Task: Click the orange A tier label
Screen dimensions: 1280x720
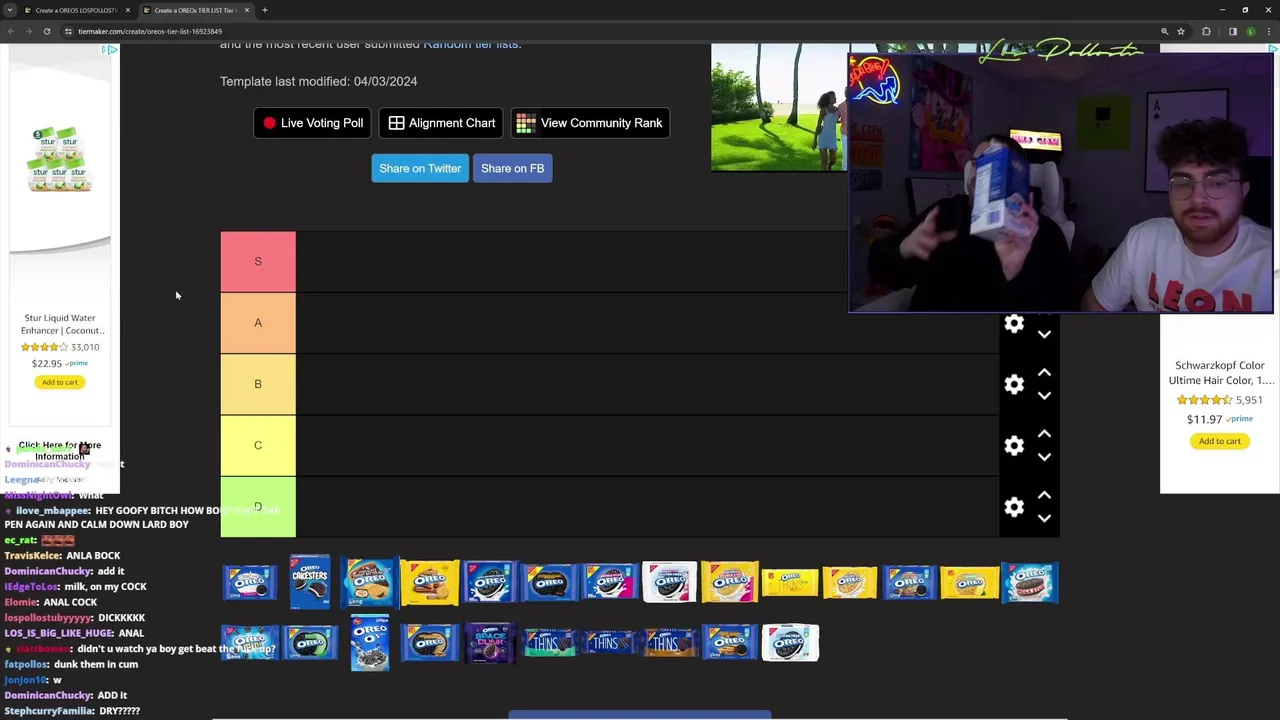Action: click(258, 323)
